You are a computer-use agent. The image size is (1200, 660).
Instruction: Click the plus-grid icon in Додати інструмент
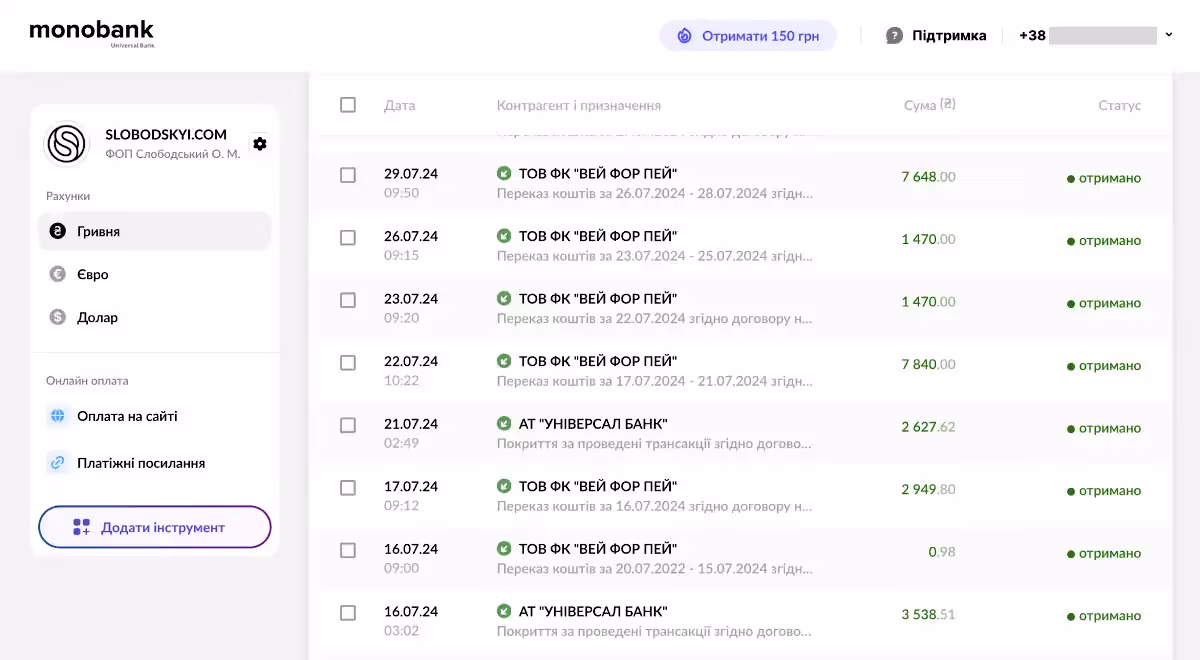pos(82,527)
